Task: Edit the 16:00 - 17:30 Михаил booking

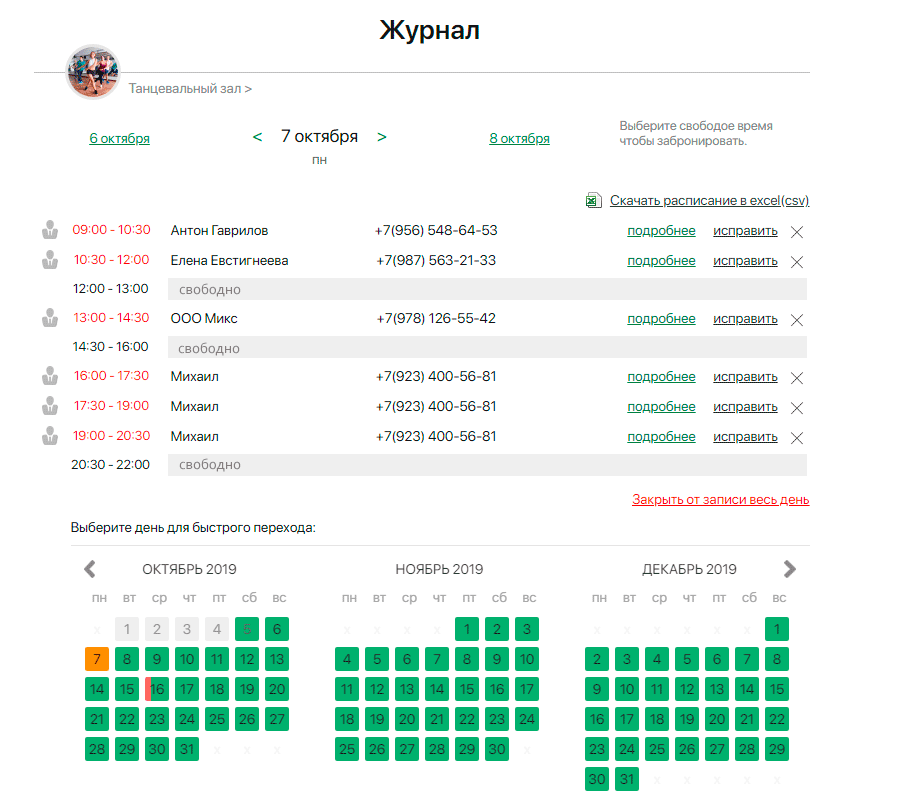Action: (x=744, y=378)
